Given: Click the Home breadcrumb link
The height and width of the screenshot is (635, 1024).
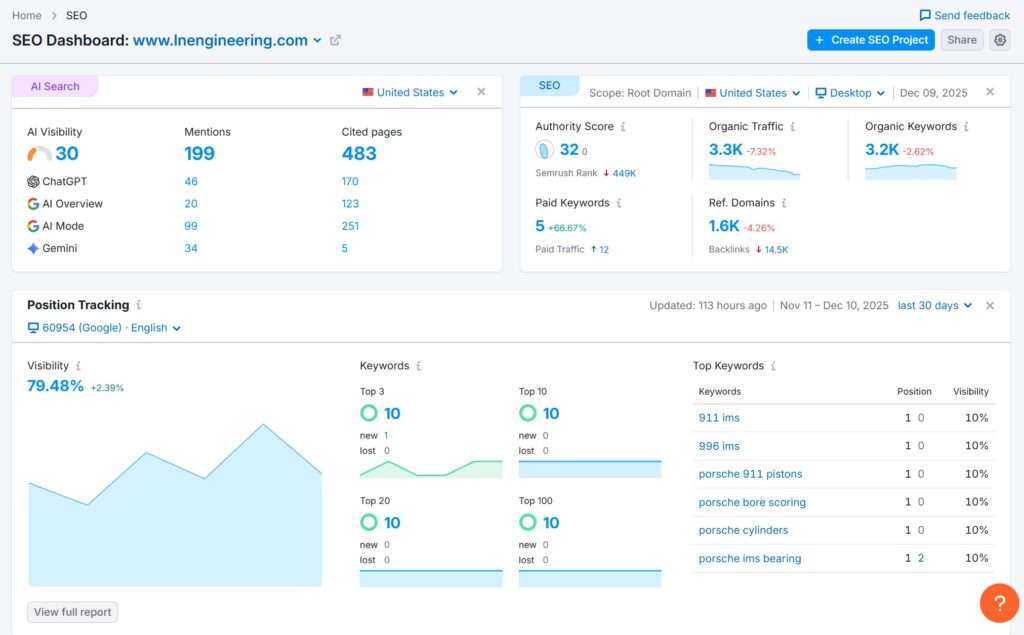Looking at the screenshot, I should click(27, 15).
